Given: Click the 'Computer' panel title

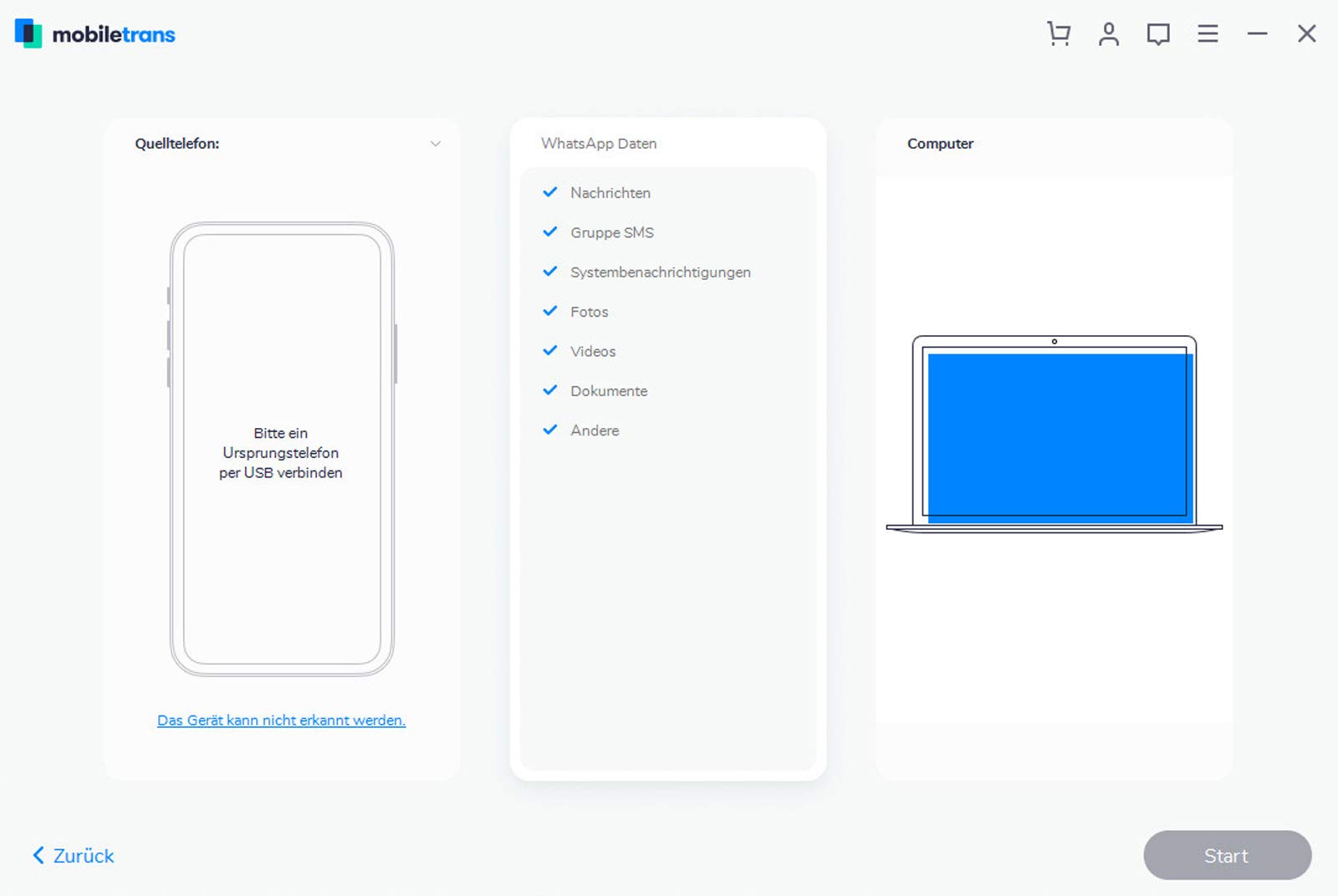Looking at the screenshot, I should click(x=940, y=144).
